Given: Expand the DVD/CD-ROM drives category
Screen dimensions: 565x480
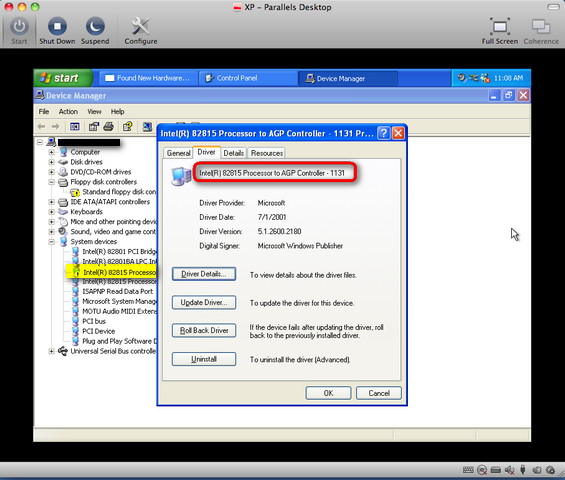Looking at the screenshot, I should pos(52,172).
